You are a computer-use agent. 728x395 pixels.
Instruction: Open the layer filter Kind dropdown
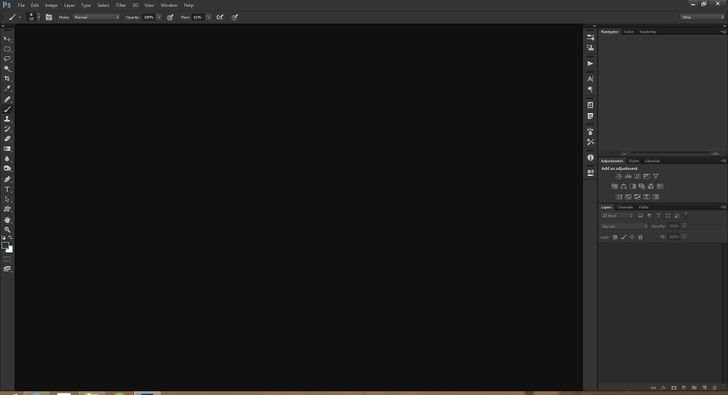pyautogui.click(x=617, y=216)
